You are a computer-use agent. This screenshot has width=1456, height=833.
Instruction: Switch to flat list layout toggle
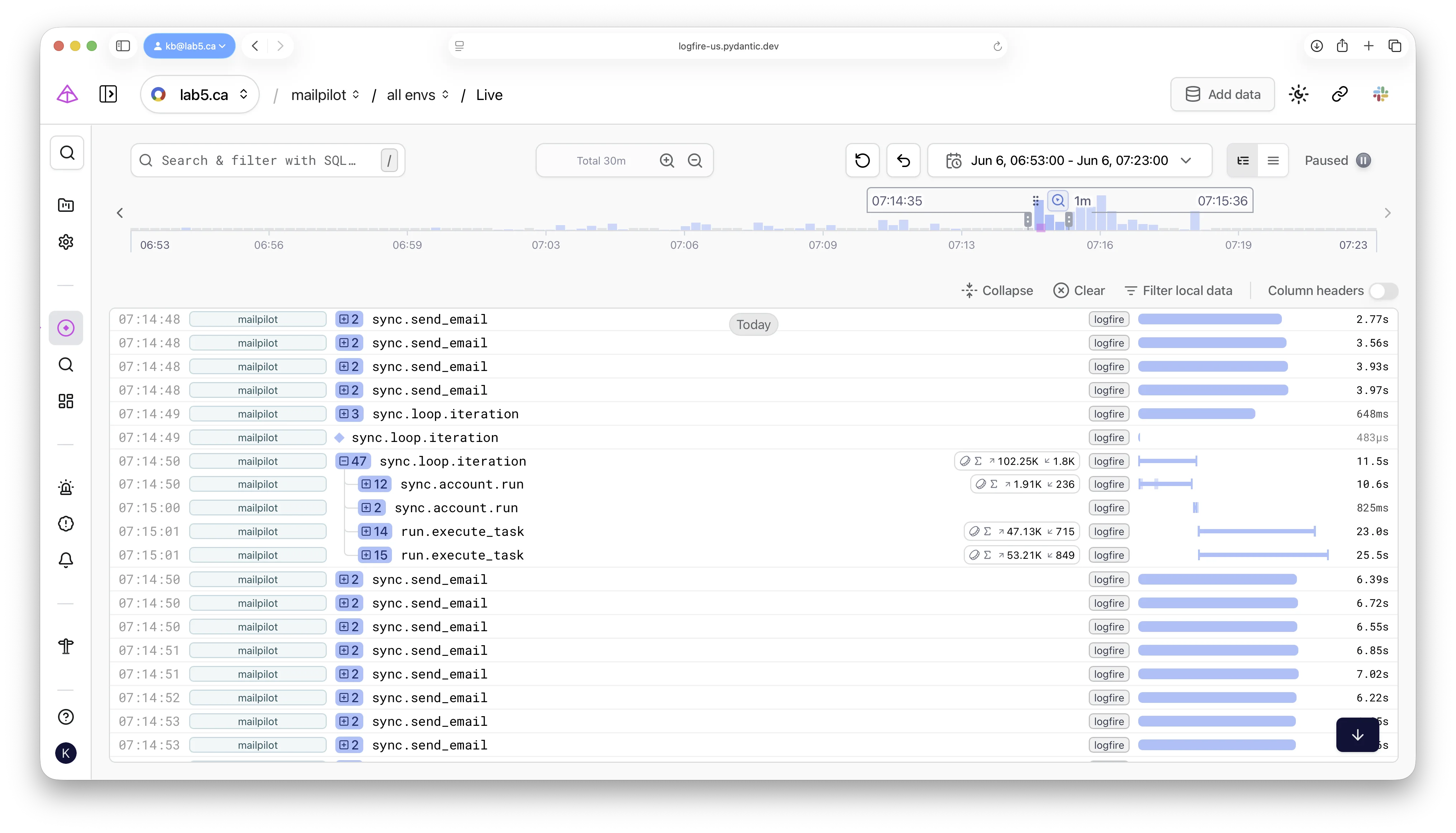pyautogui.click(x=1273, y=160)
